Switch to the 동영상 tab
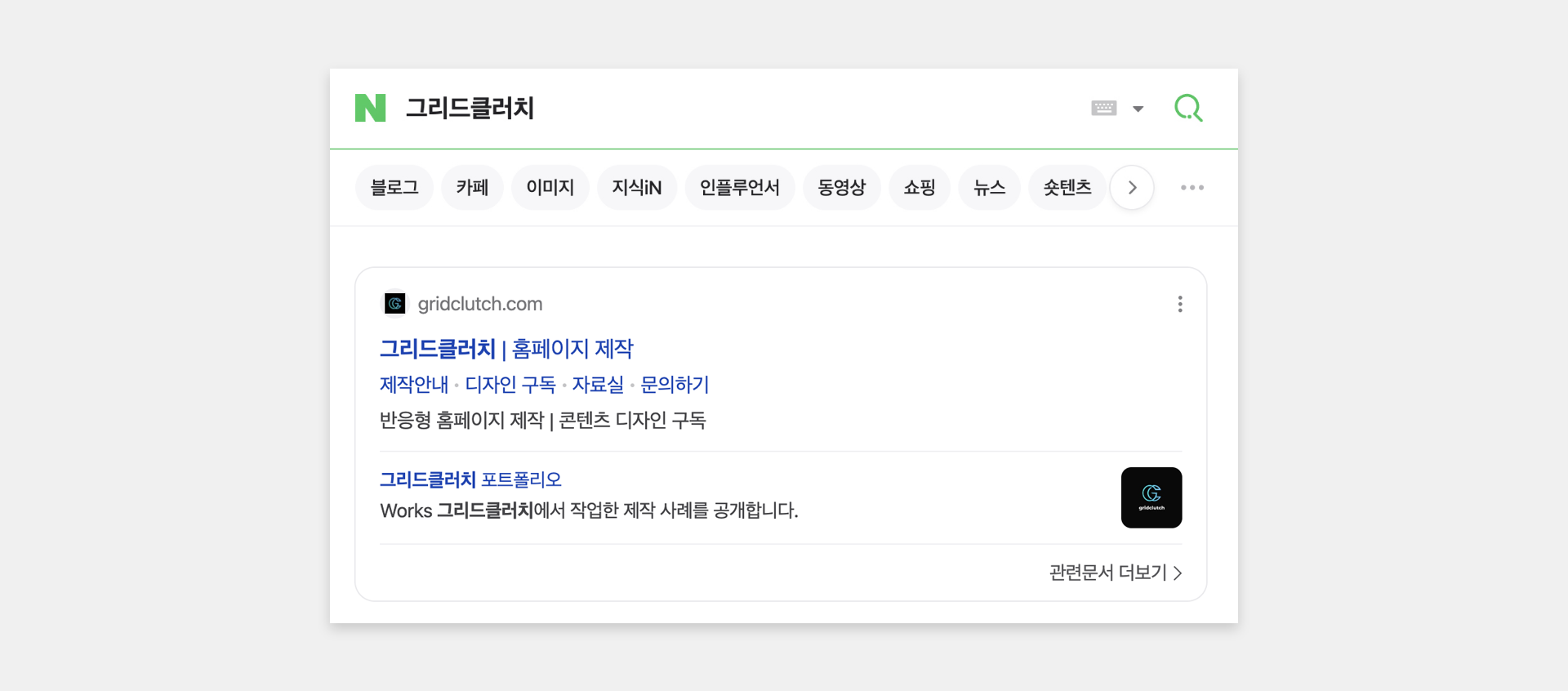Viewport: 1568px width, 691px height. 842,188
